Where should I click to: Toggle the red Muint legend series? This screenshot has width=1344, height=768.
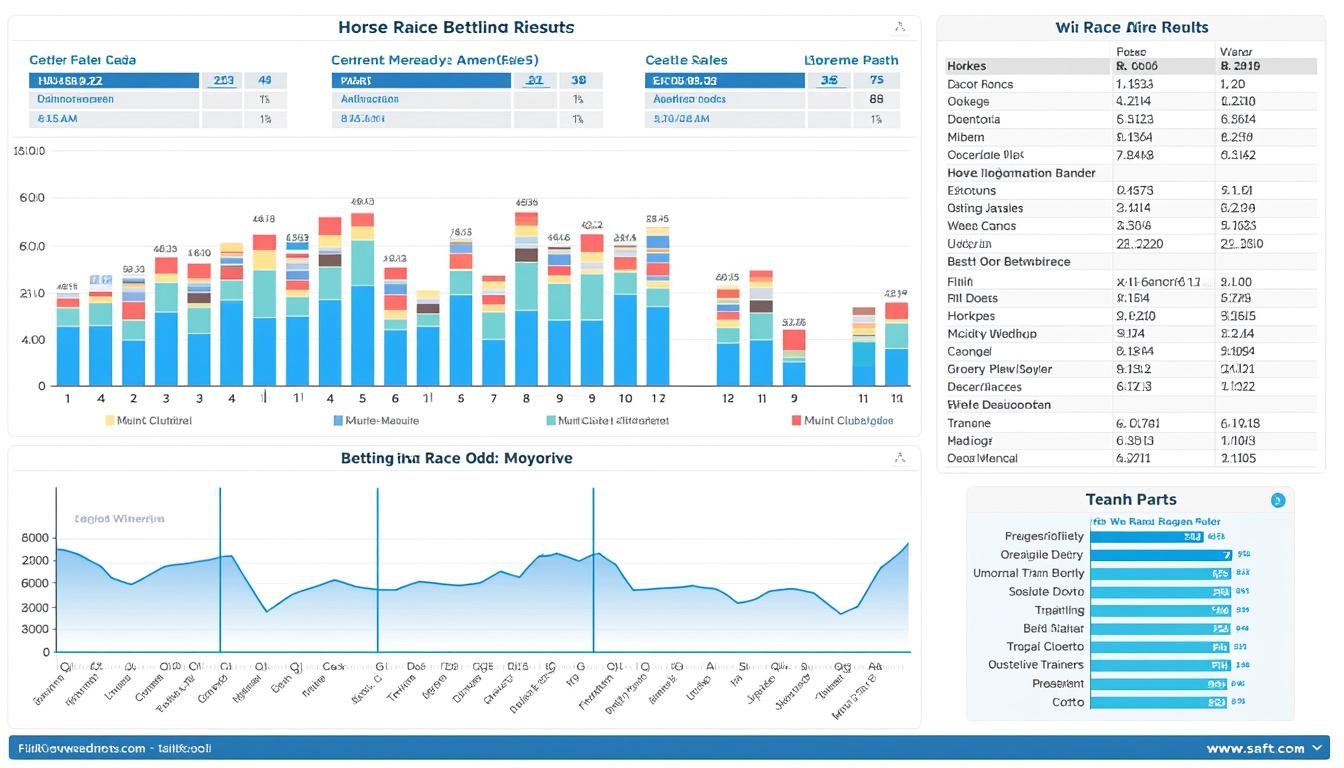tap(796, 421)
